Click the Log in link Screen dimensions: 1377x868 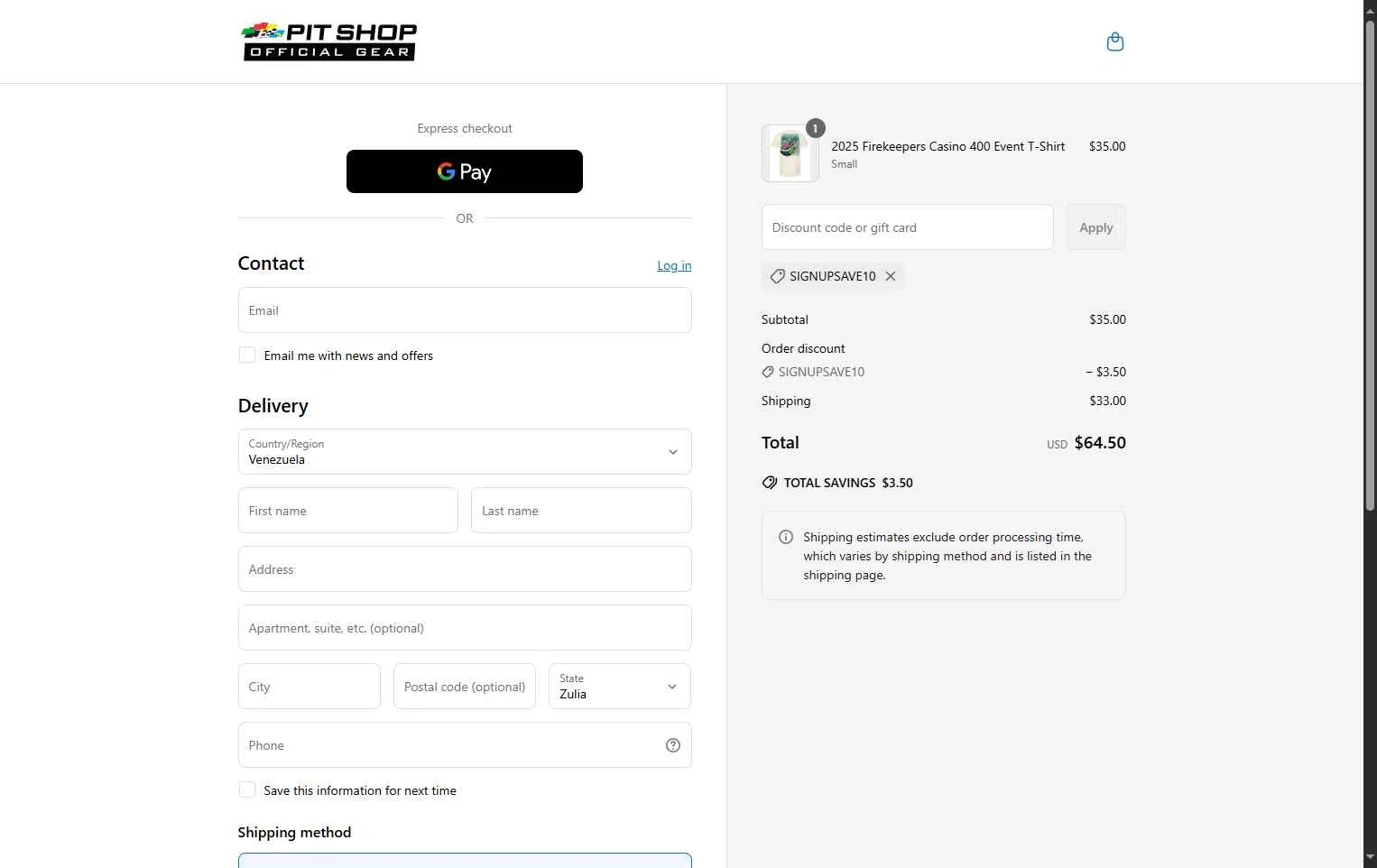[674, 265]
